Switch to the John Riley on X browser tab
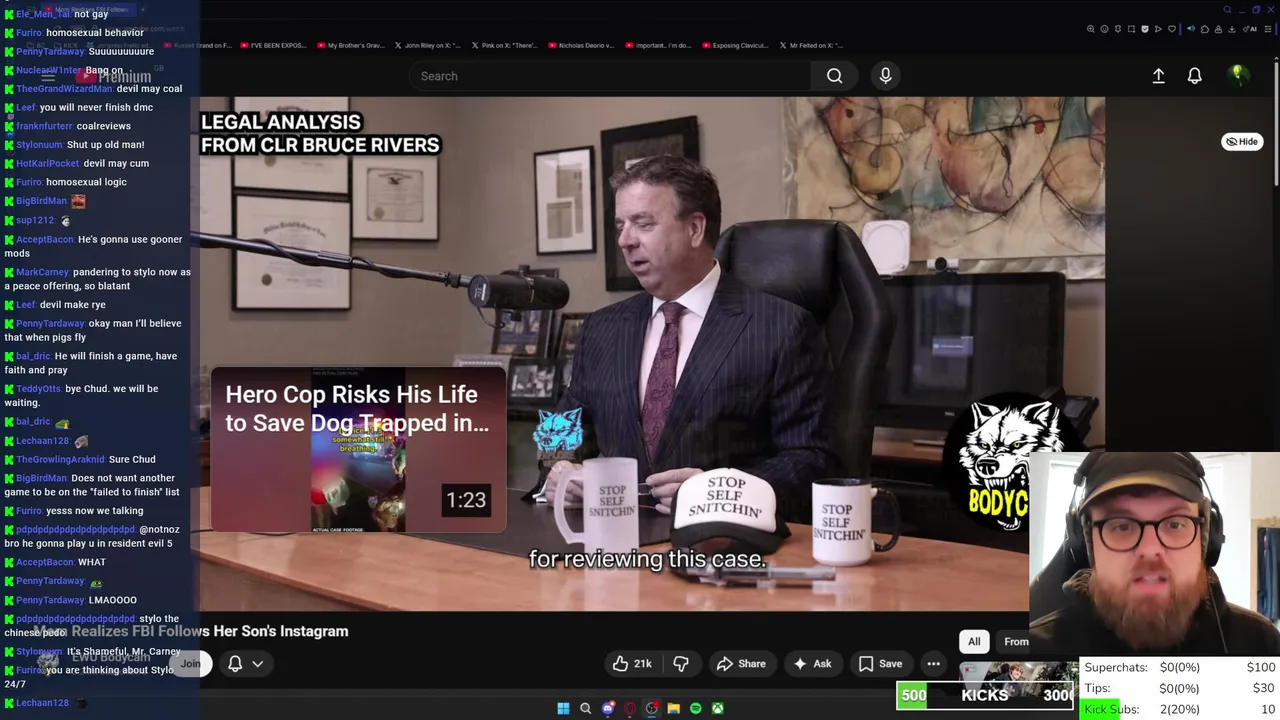This screenshot has height=720, width=1280. 426,45
